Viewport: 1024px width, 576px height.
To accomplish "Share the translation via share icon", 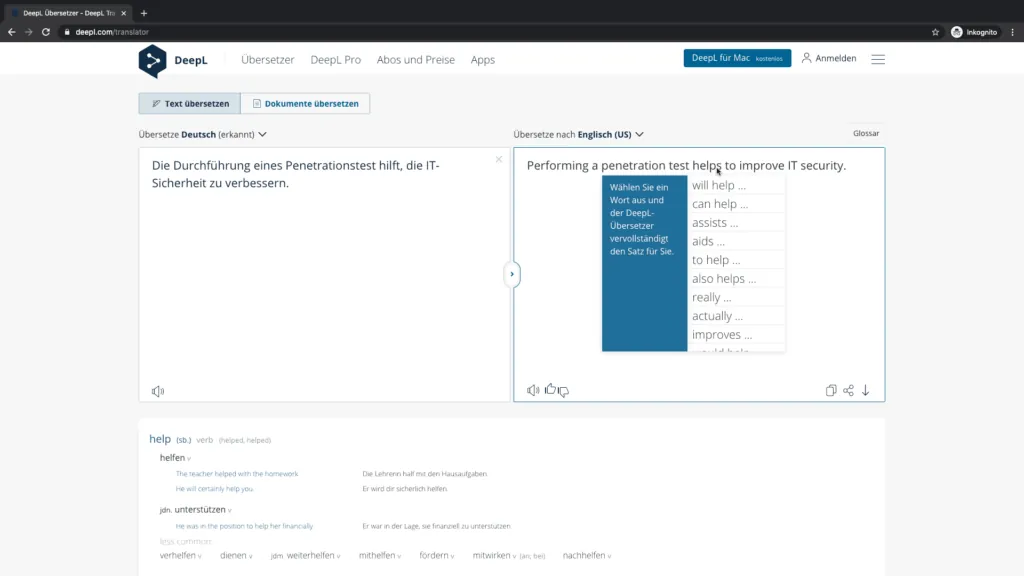I will 848,391.
